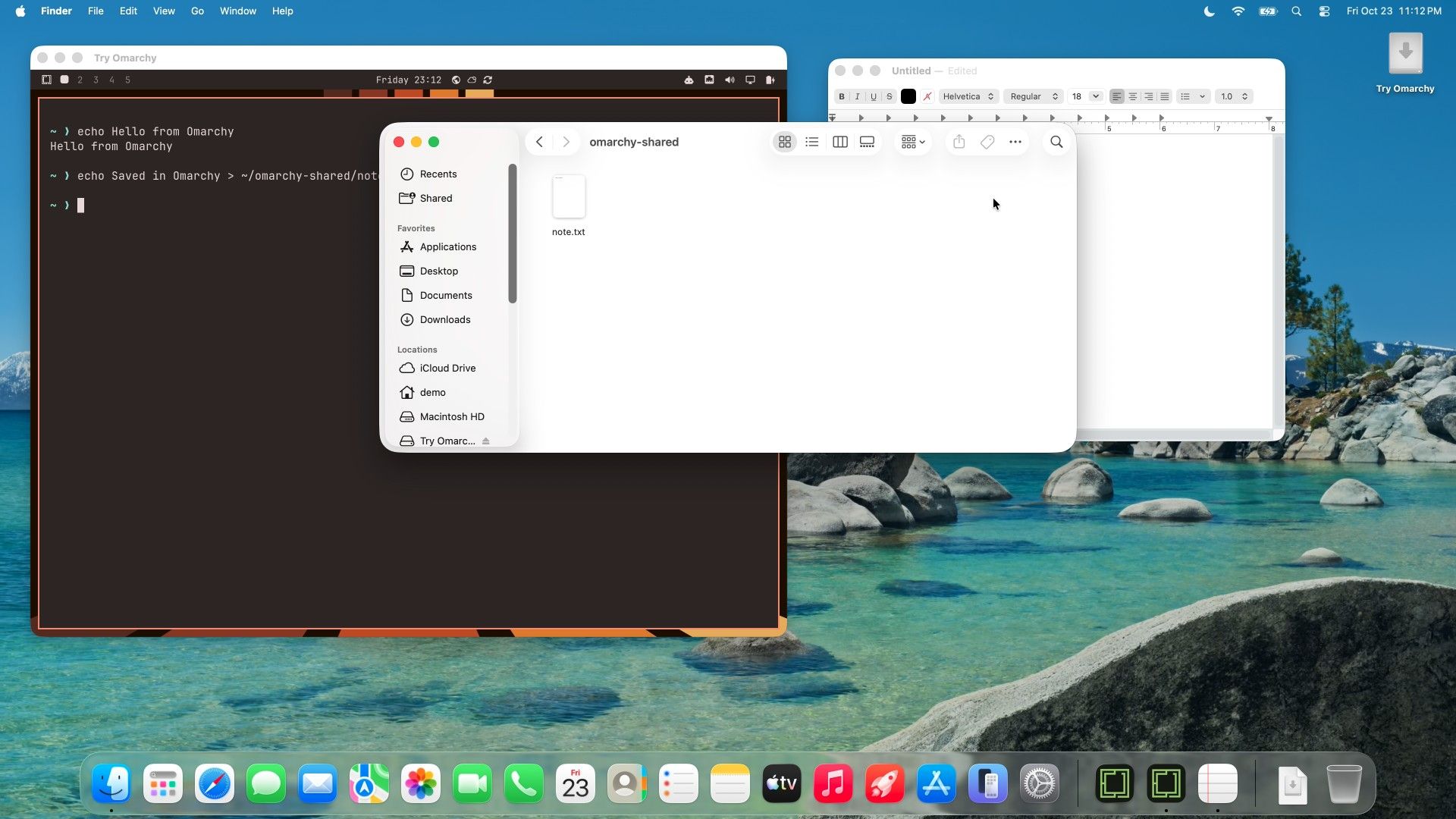Expand the font size 18 dropdown
Image resolution: width=1456 pixels, height=819 pixels.
coord(1096,96)
